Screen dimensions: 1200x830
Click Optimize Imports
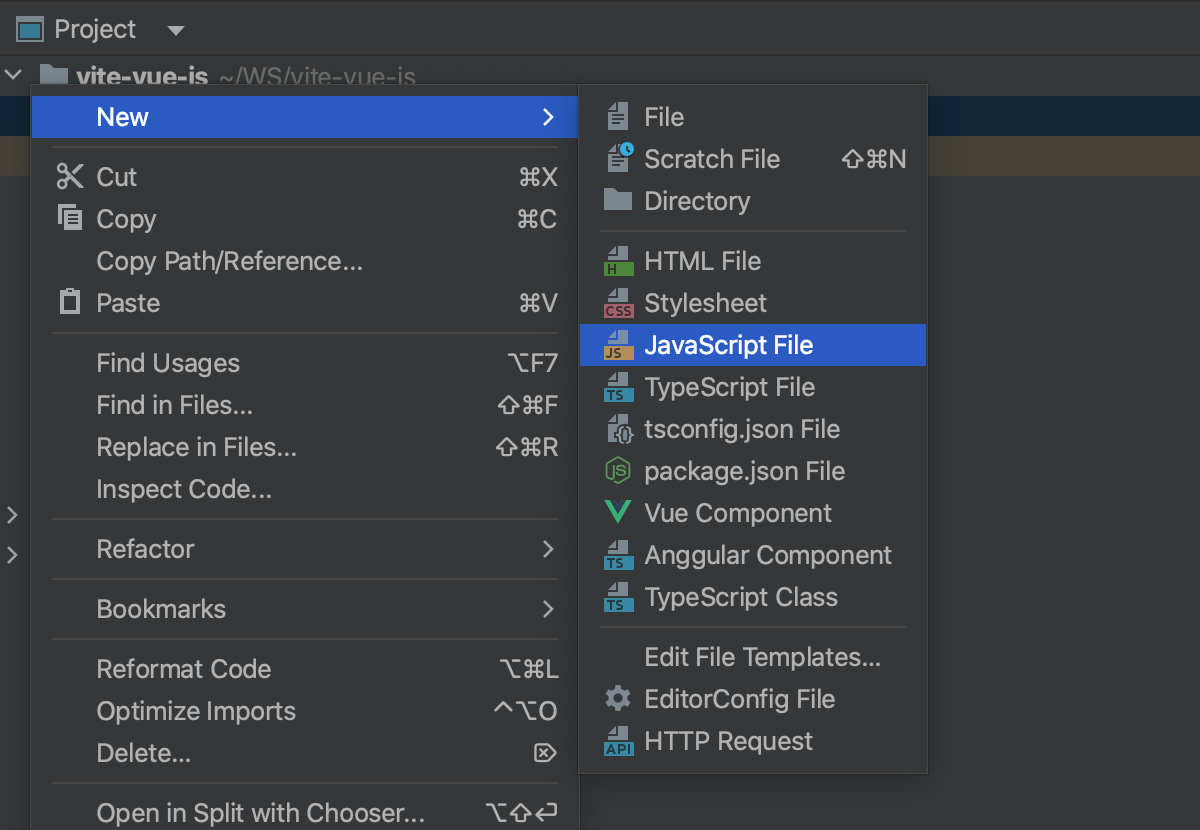coord(196,711)
